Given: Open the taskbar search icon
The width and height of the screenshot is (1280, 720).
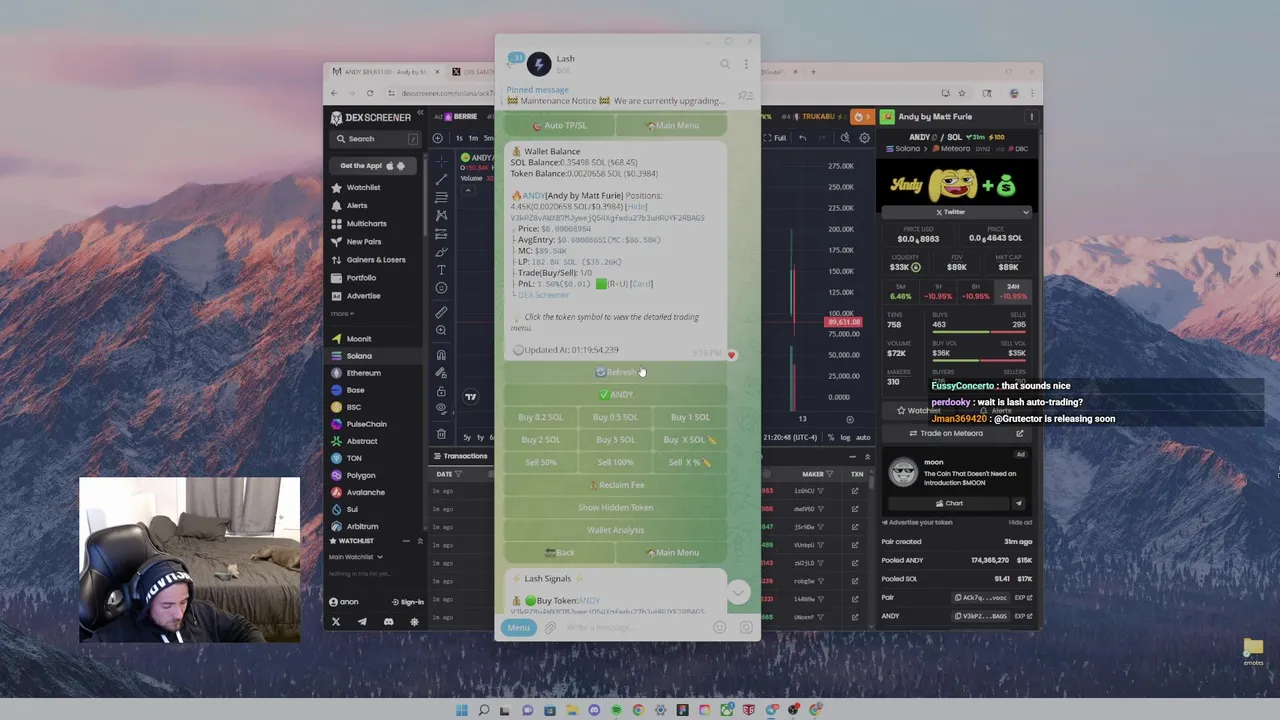Looking at the screenshot, I should click(483, 710).
